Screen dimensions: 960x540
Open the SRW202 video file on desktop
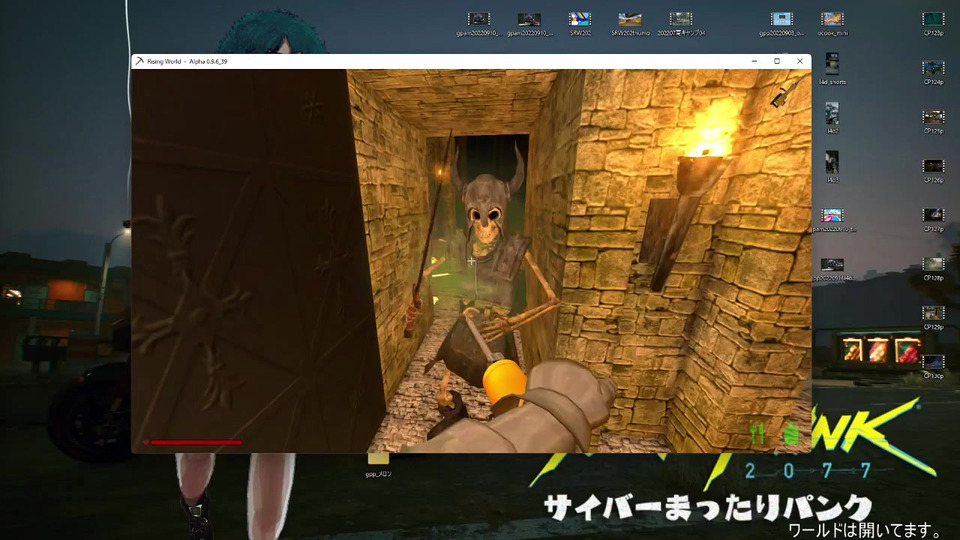click(x=579, y=23)
